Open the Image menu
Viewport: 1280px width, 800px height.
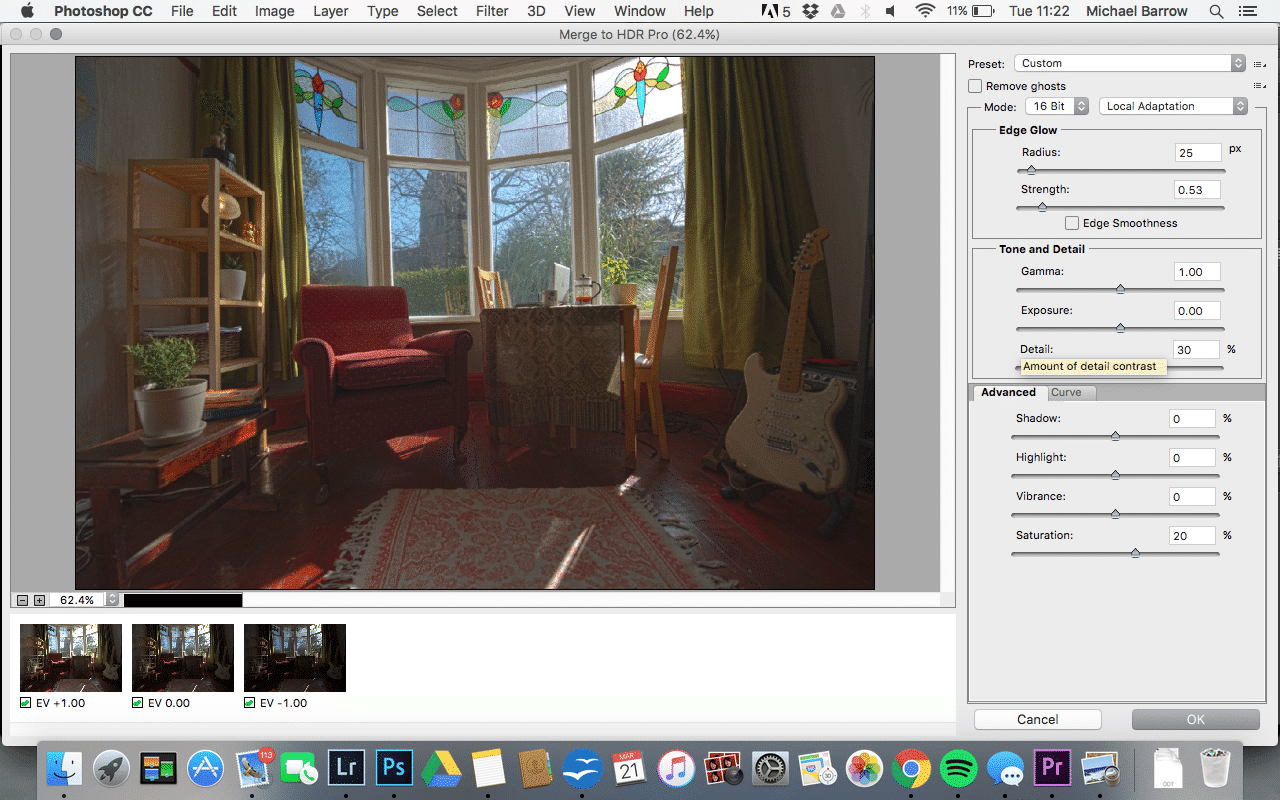click(274, 11)
